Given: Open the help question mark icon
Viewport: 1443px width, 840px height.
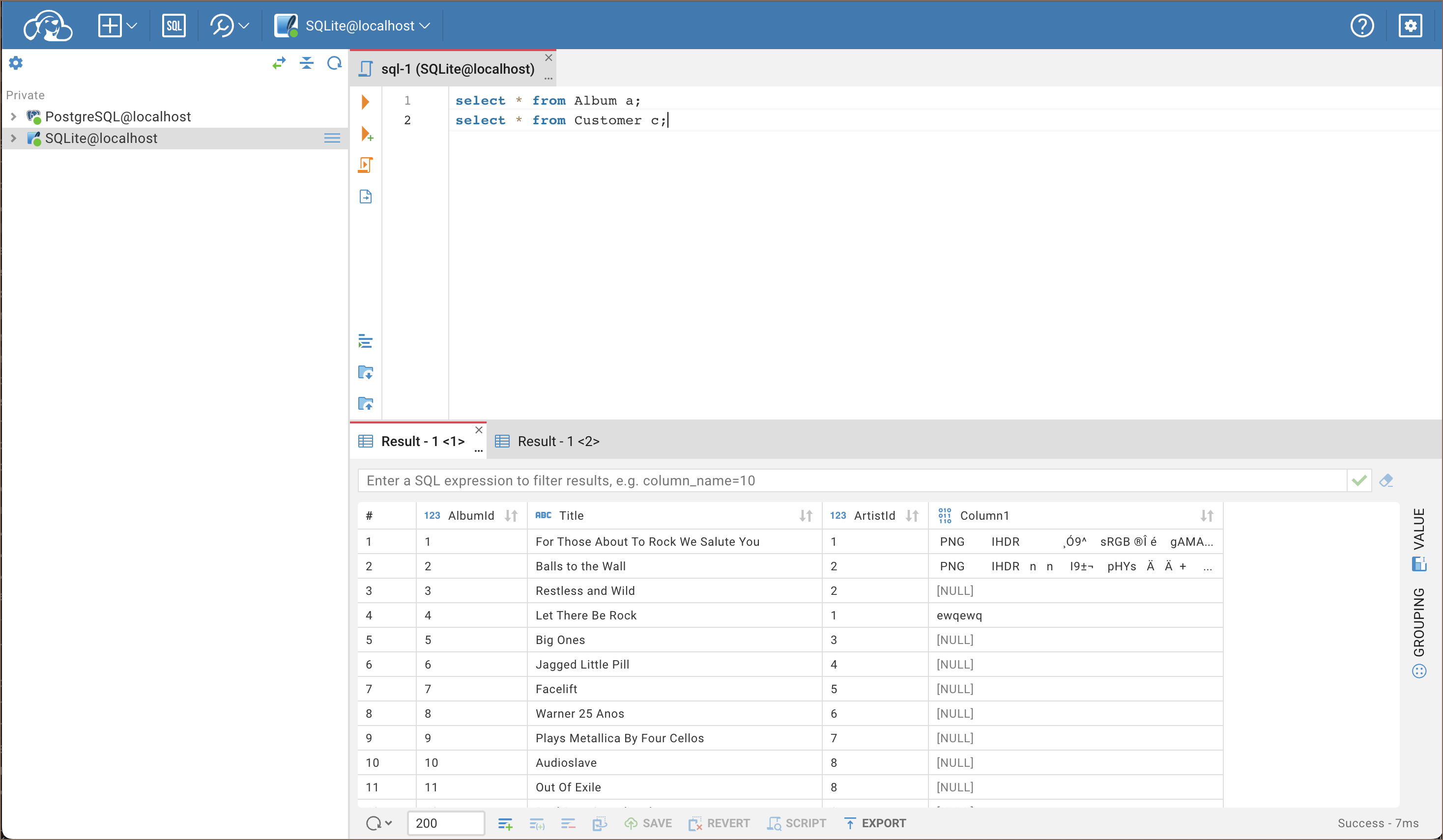Looking at the screenshot, I should point(1362,26).
